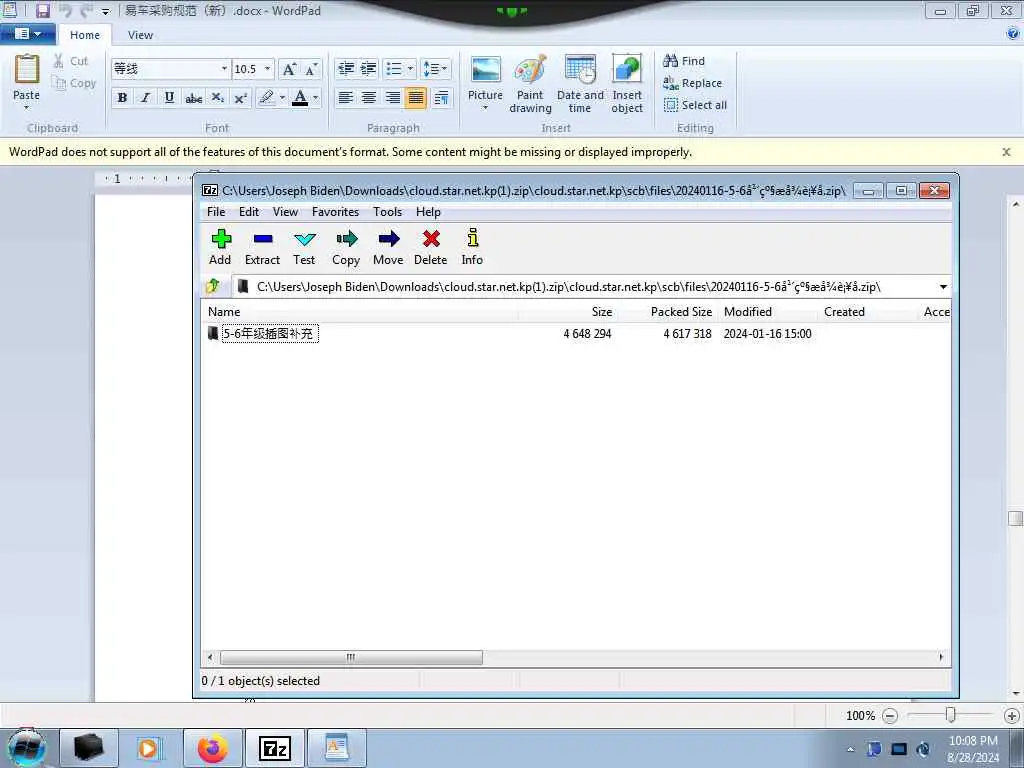Image resolution: width=1024 pixels, height=768 pixels.
Task: Open the font size dropdown showing 10.5
Action: [267, 69]
